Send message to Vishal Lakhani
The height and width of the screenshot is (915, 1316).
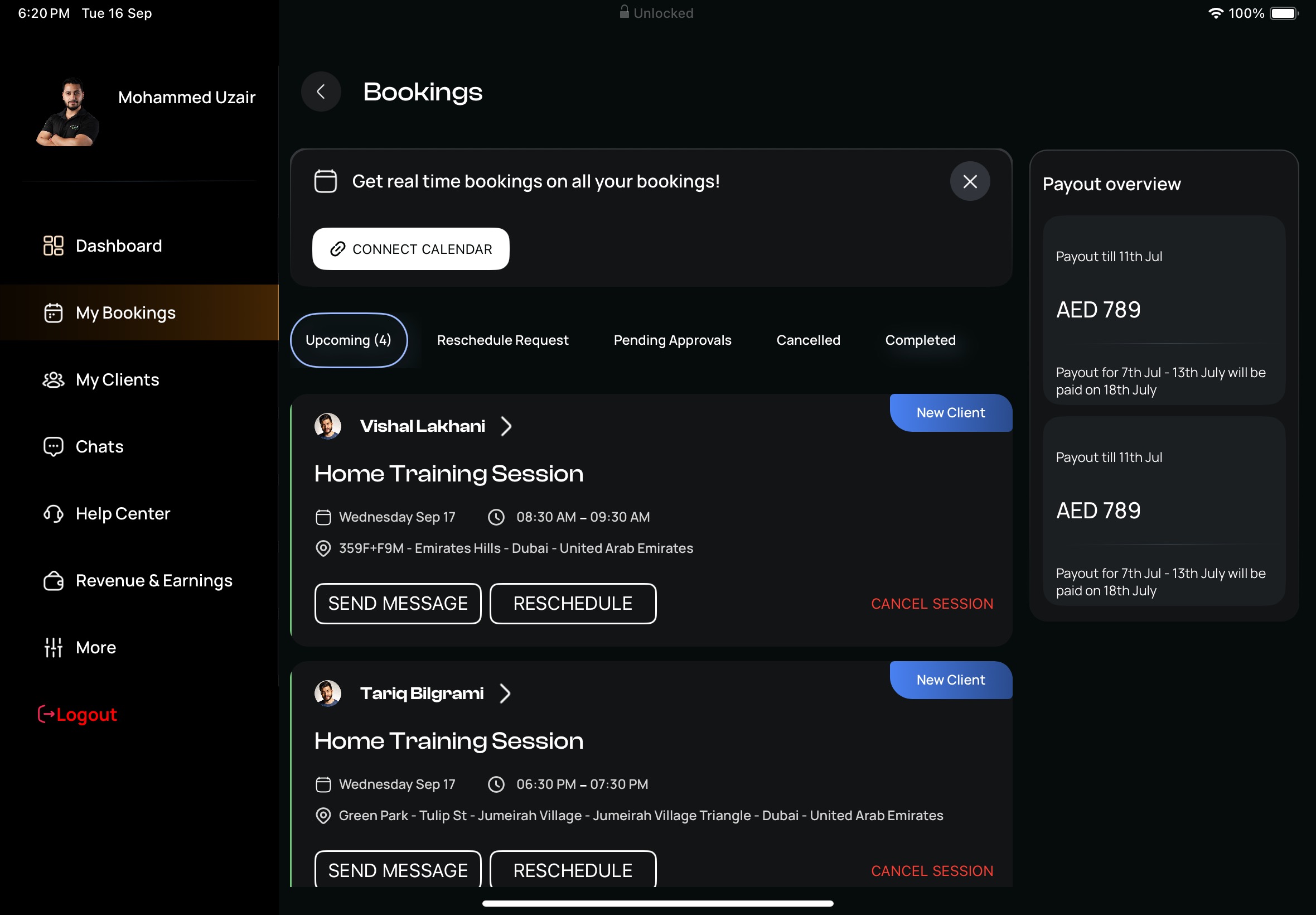pos(398,603)
